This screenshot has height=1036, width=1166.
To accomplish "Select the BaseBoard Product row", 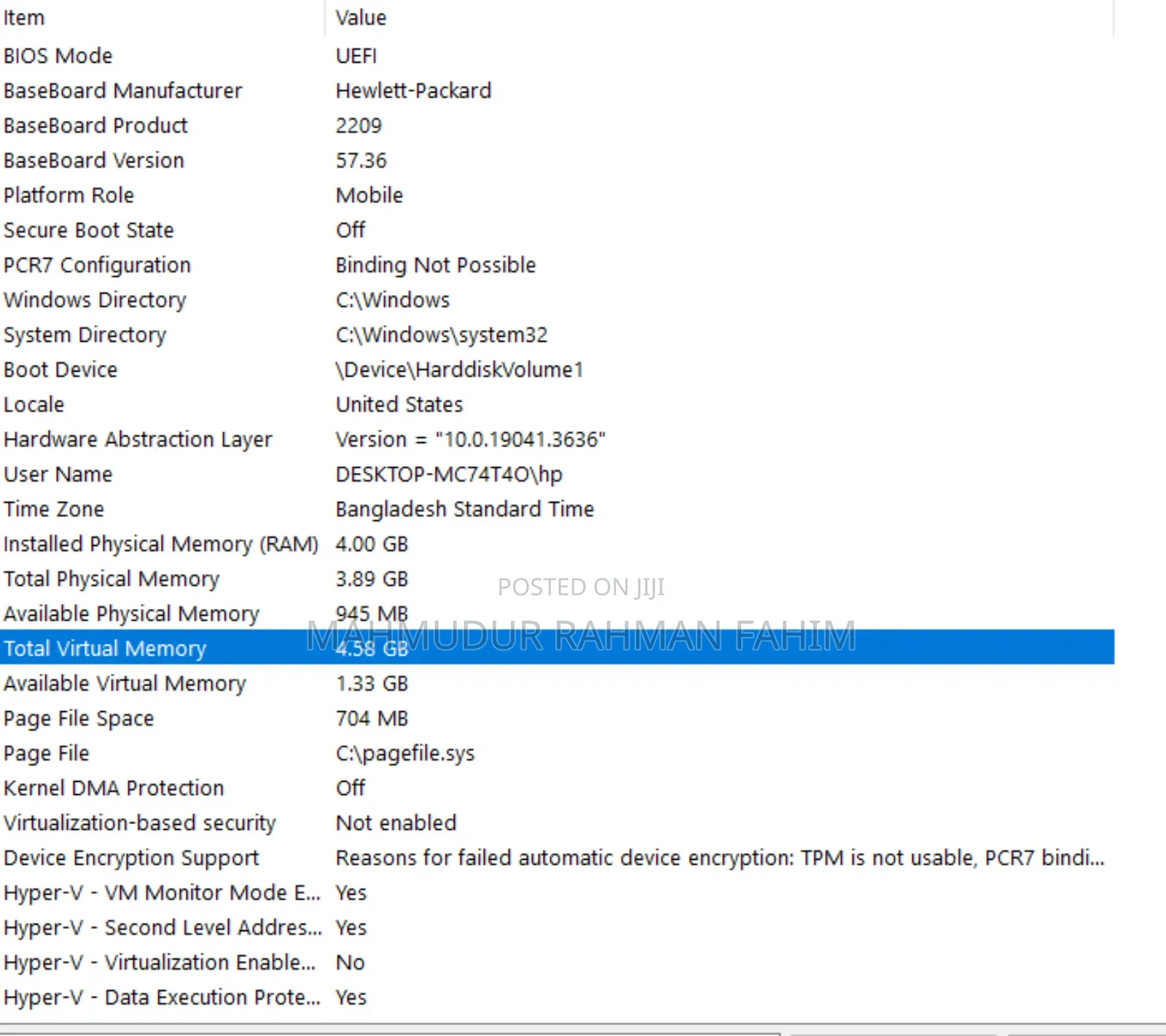I will tap(95, 126).
